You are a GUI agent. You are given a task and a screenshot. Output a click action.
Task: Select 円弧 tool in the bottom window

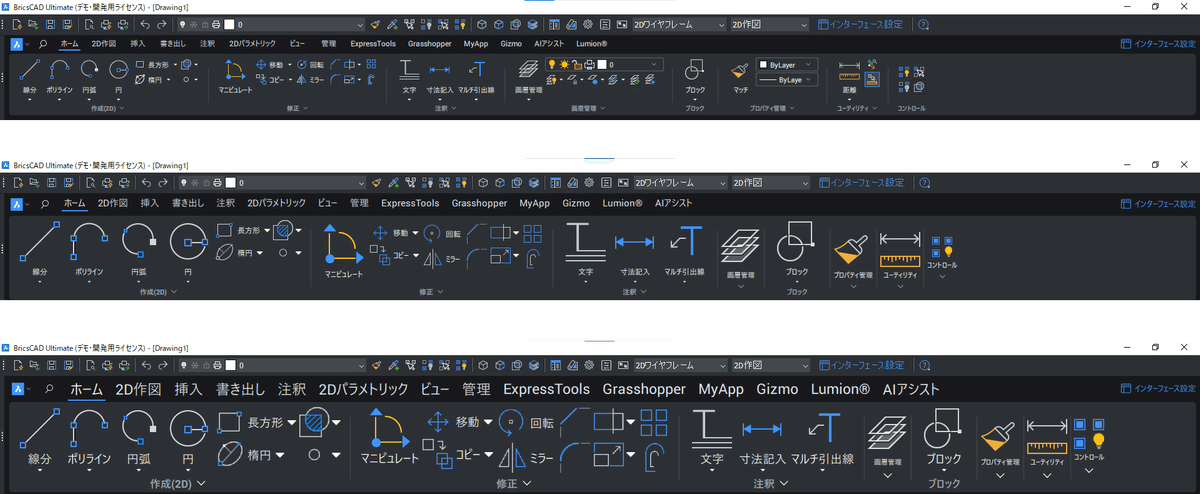(x=139, y=438)
